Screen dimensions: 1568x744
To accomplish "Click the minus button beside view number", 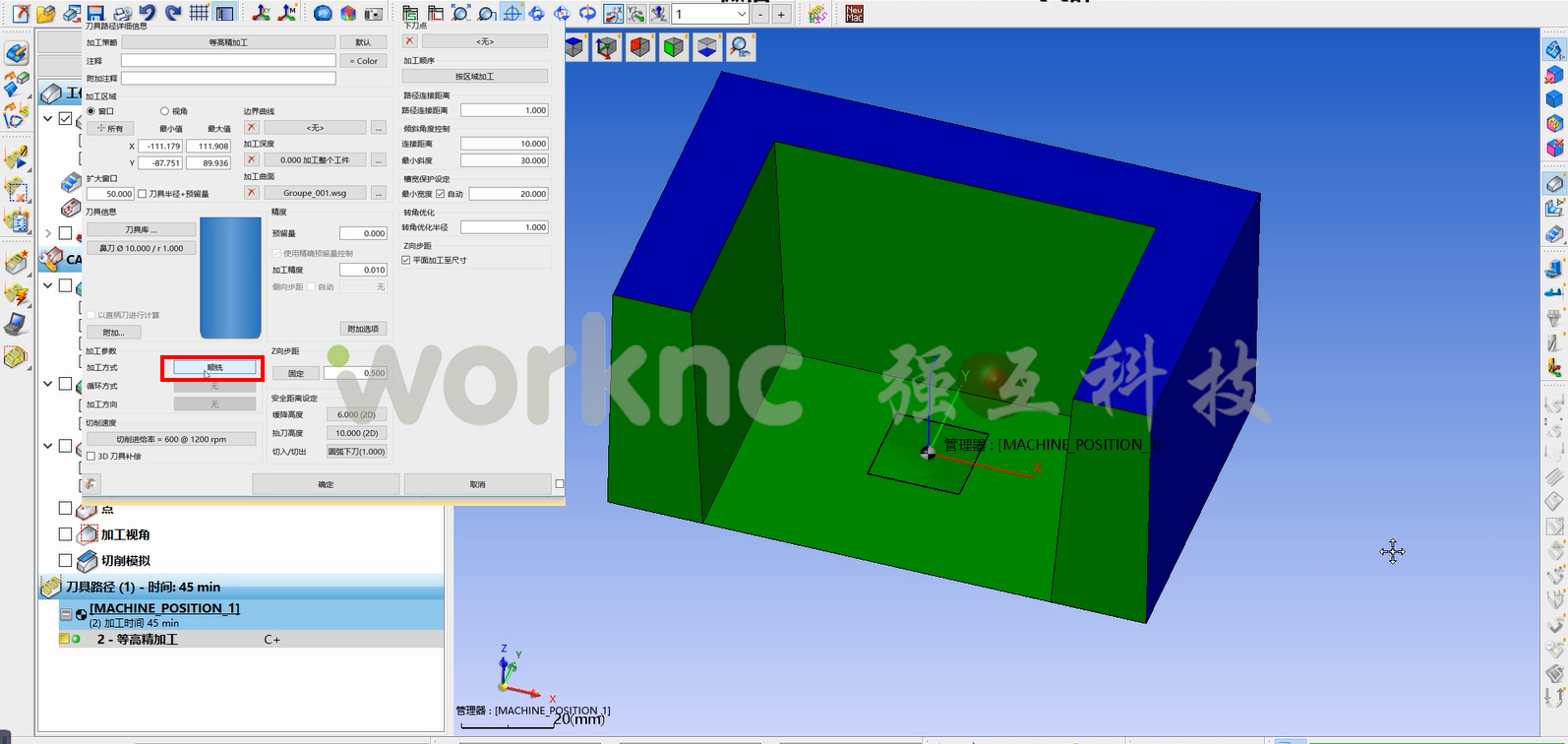I will 760,14.
